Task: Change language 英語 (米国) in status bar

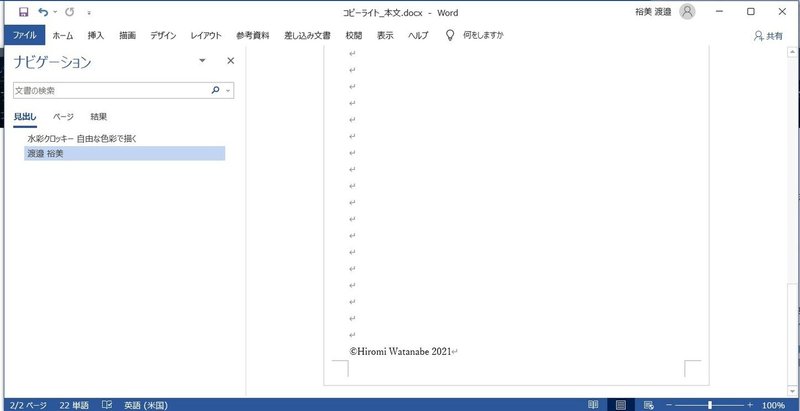Action: 146,405
